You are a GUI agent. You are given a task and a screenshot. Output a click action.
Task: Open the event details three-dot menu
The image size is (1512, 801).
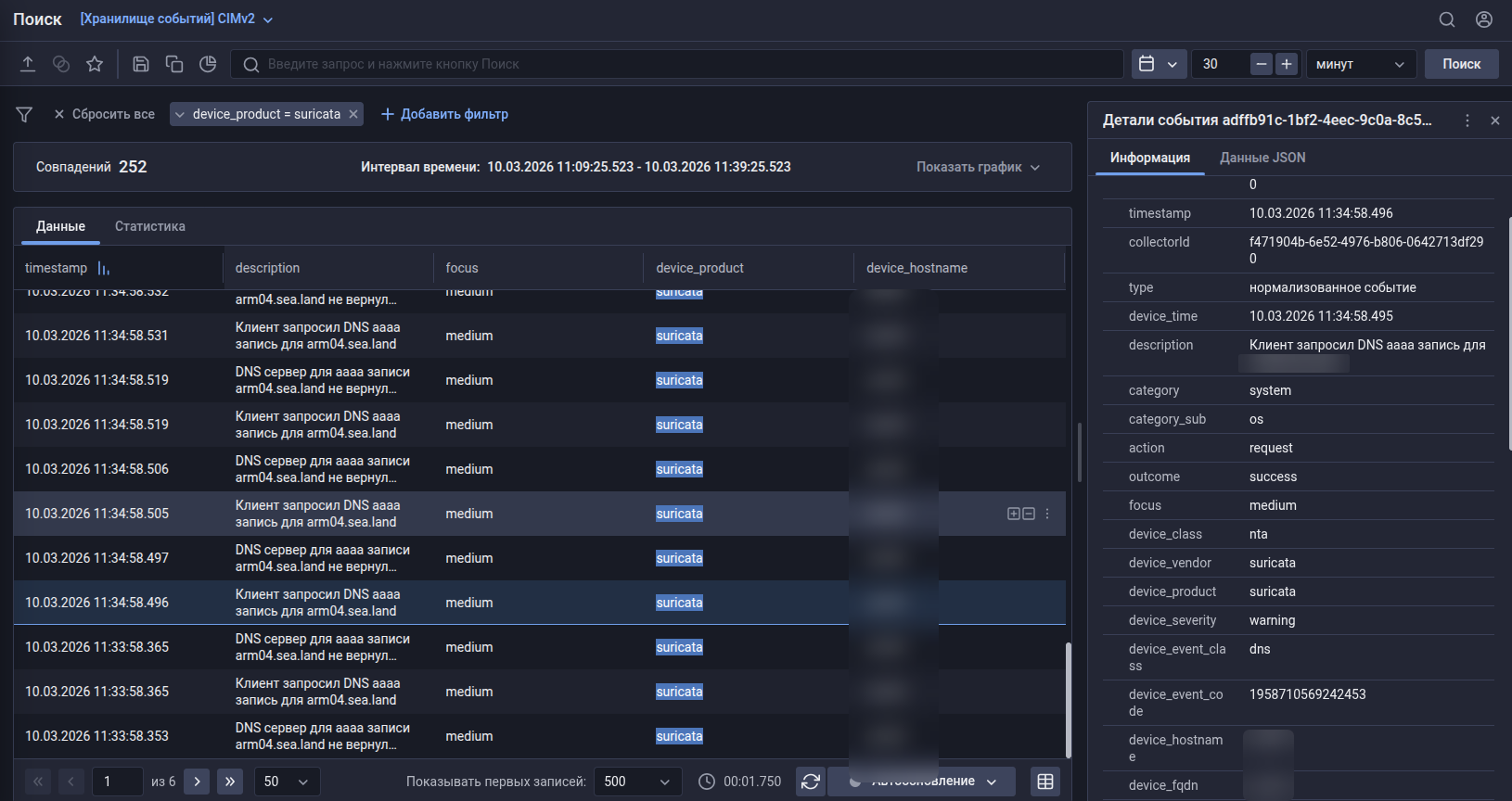1467,121
